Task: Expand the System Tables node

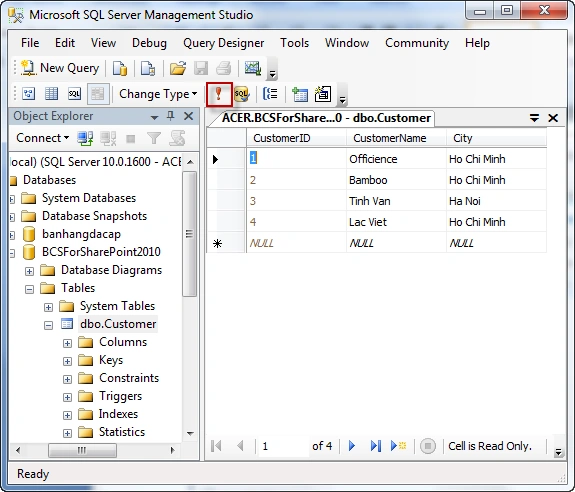Action: pos(48,307)
